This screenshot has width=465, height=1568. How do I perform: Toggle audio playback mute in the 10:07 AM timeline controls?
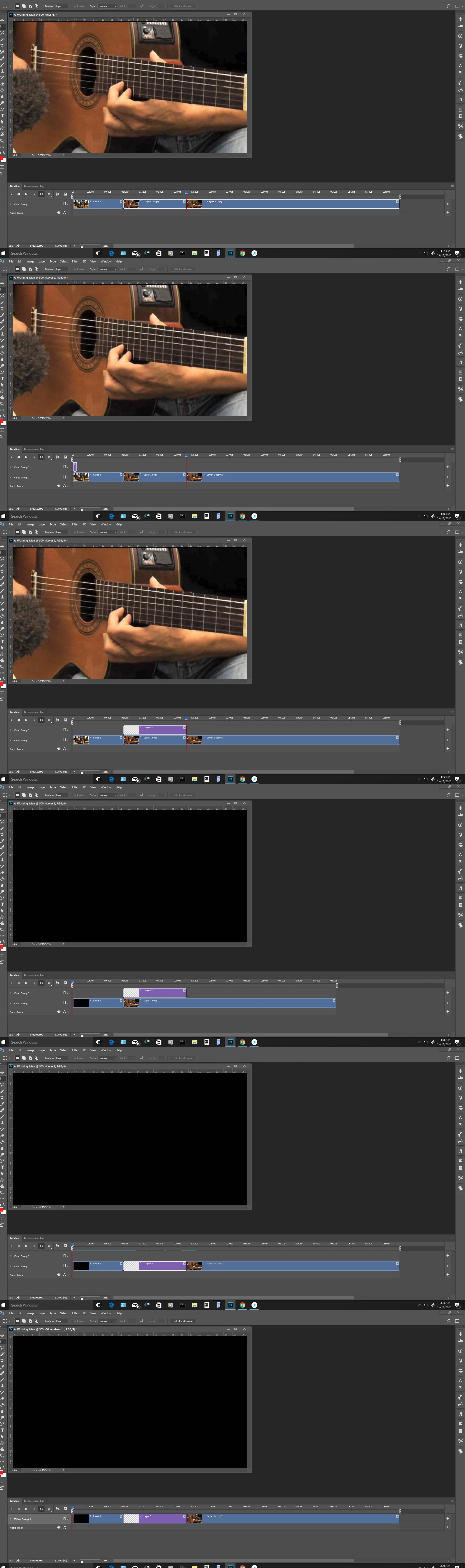click(x=41, y=194)
